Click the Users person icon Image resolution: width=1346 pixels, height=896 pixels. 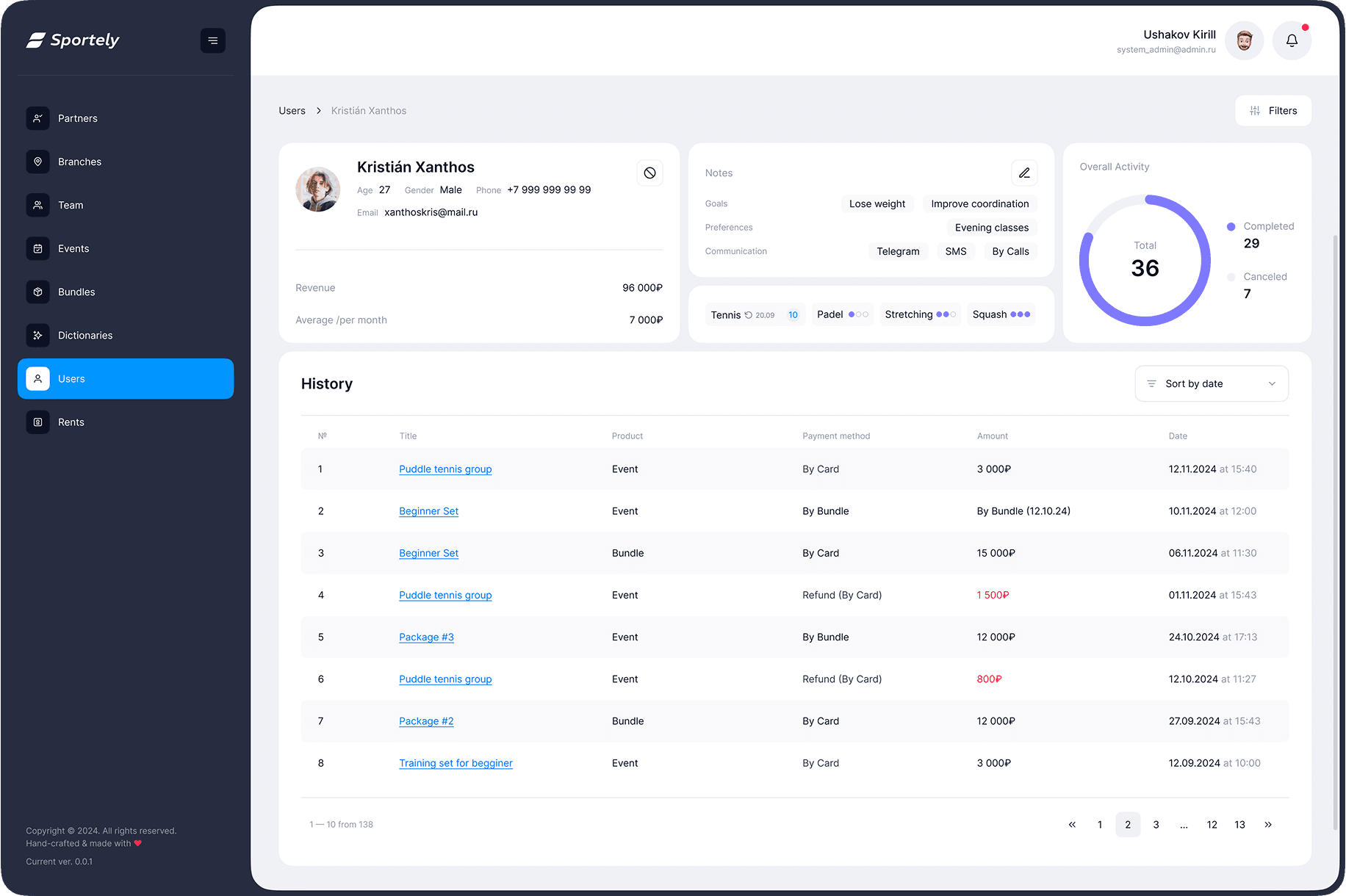pyautogui.click(x=38, y=379)
